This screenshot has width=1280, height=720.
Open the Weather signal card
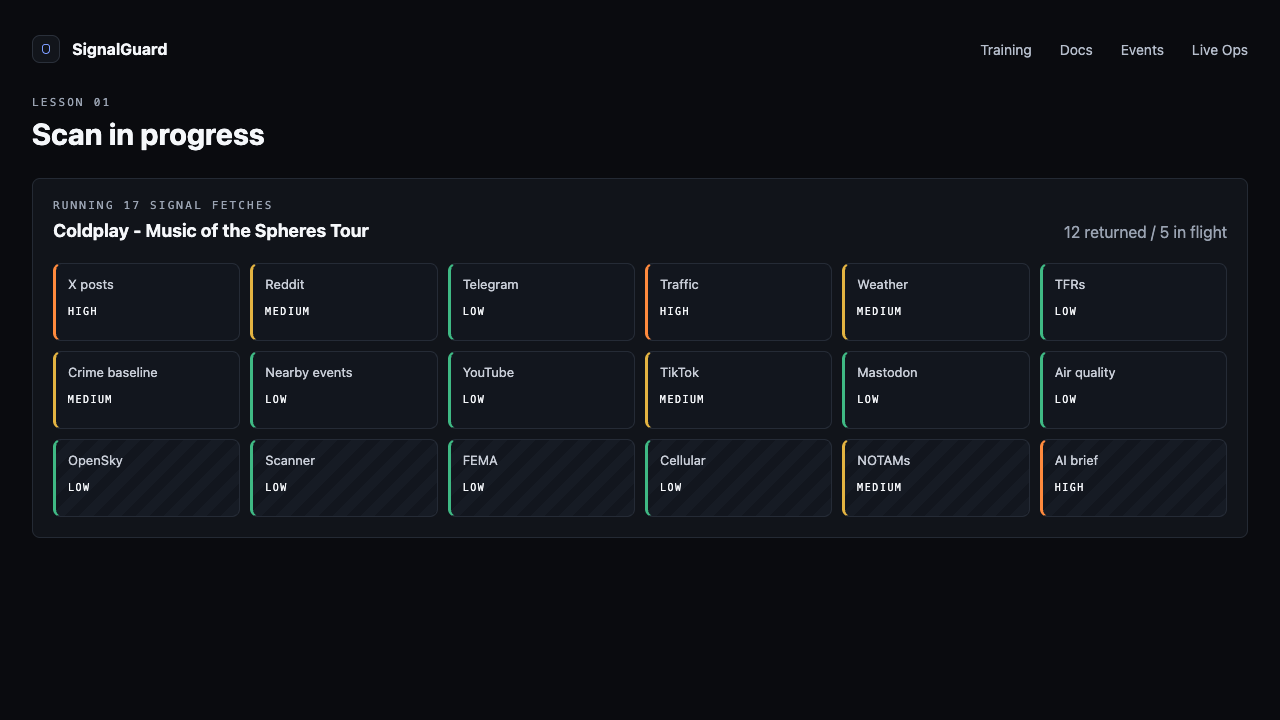point(936,302)
